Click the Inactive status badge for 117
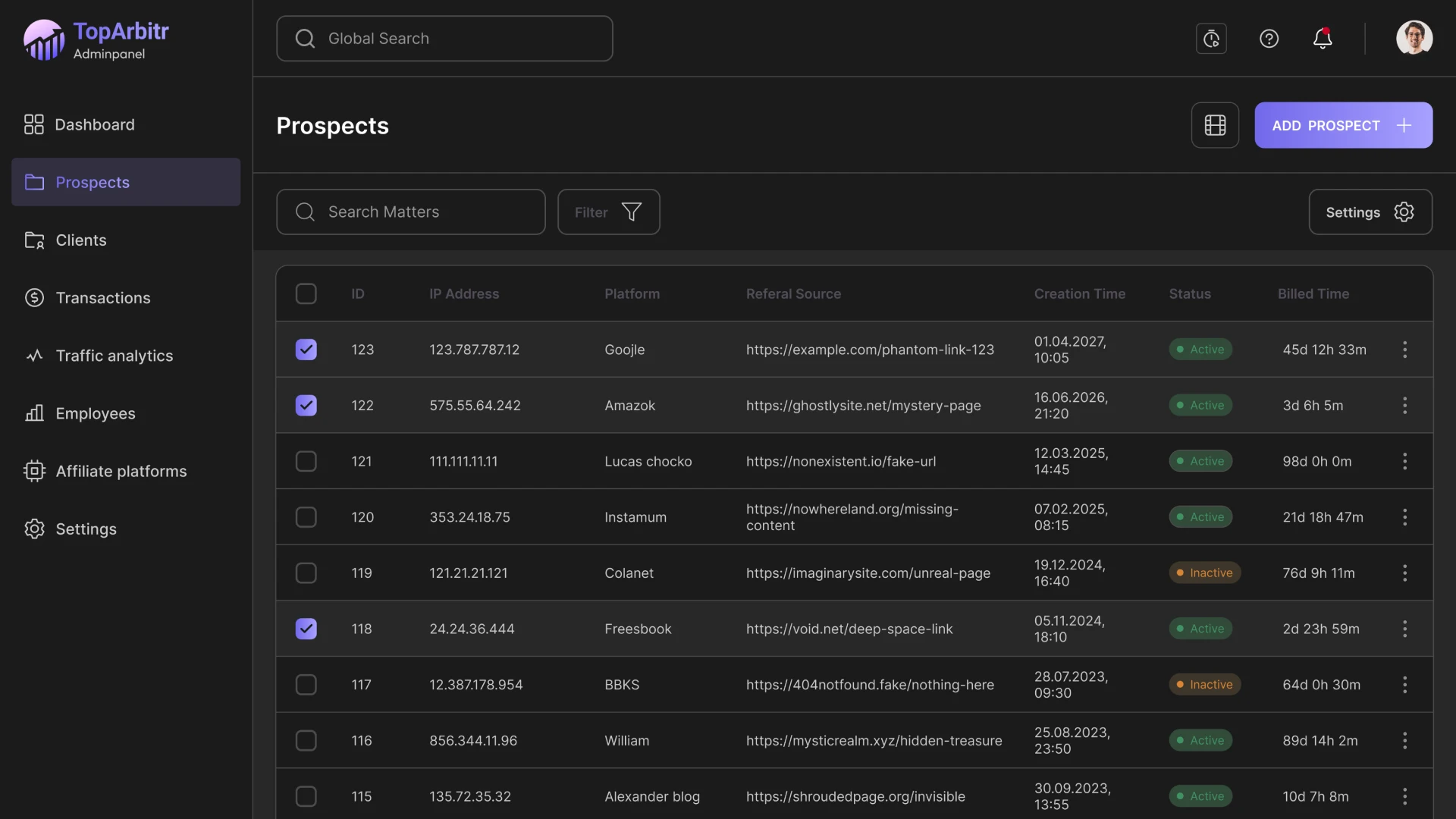 point(1204,685)
